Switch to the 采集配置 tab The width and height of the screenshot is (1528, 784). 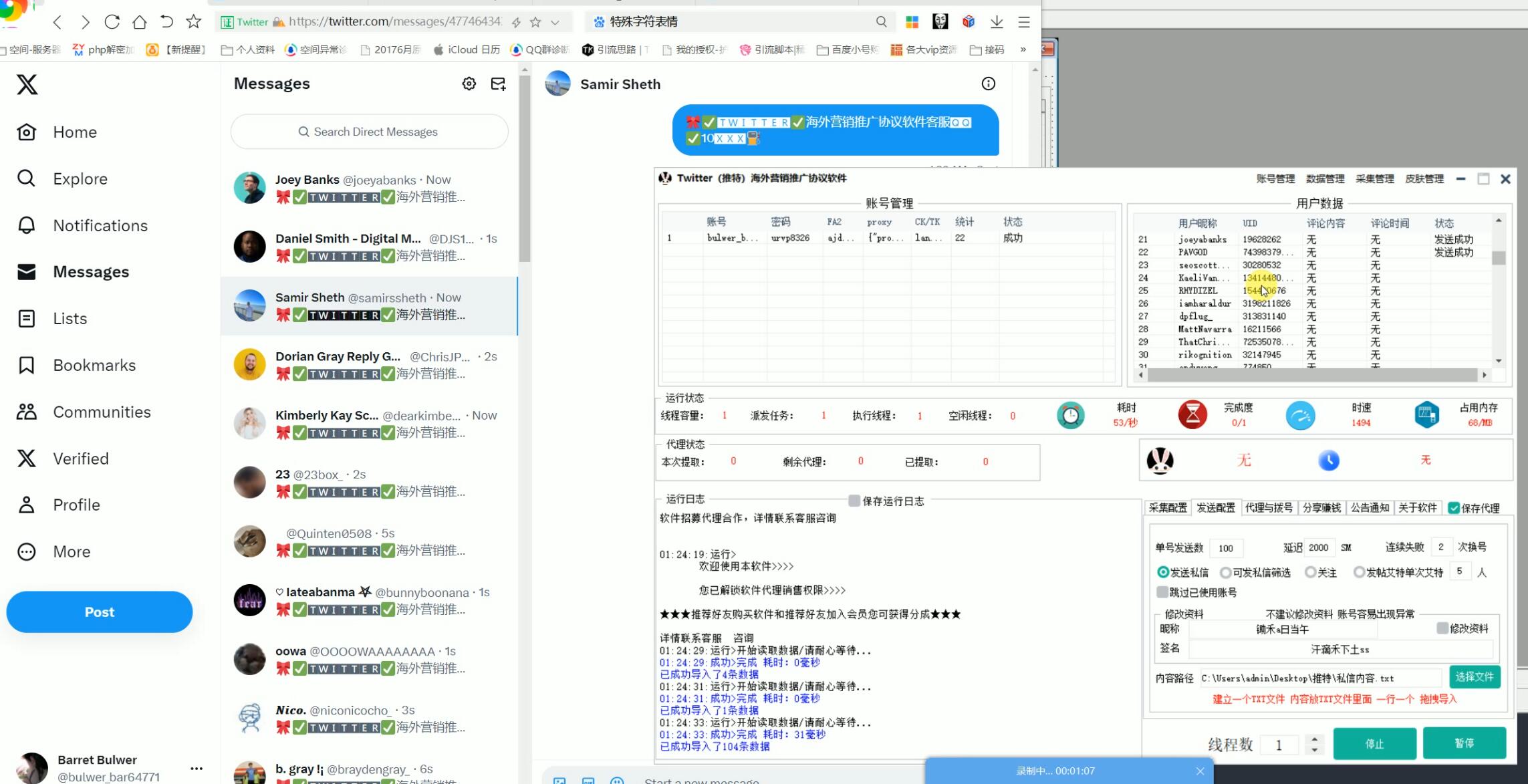click(1168, 508)
